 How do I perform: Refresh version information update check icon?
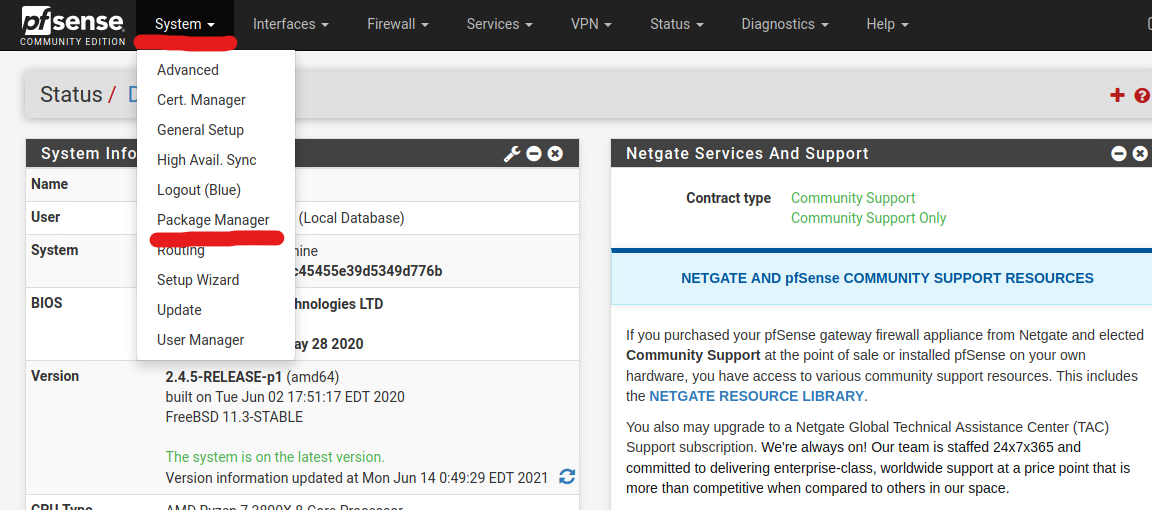click(x=567, y=476)
